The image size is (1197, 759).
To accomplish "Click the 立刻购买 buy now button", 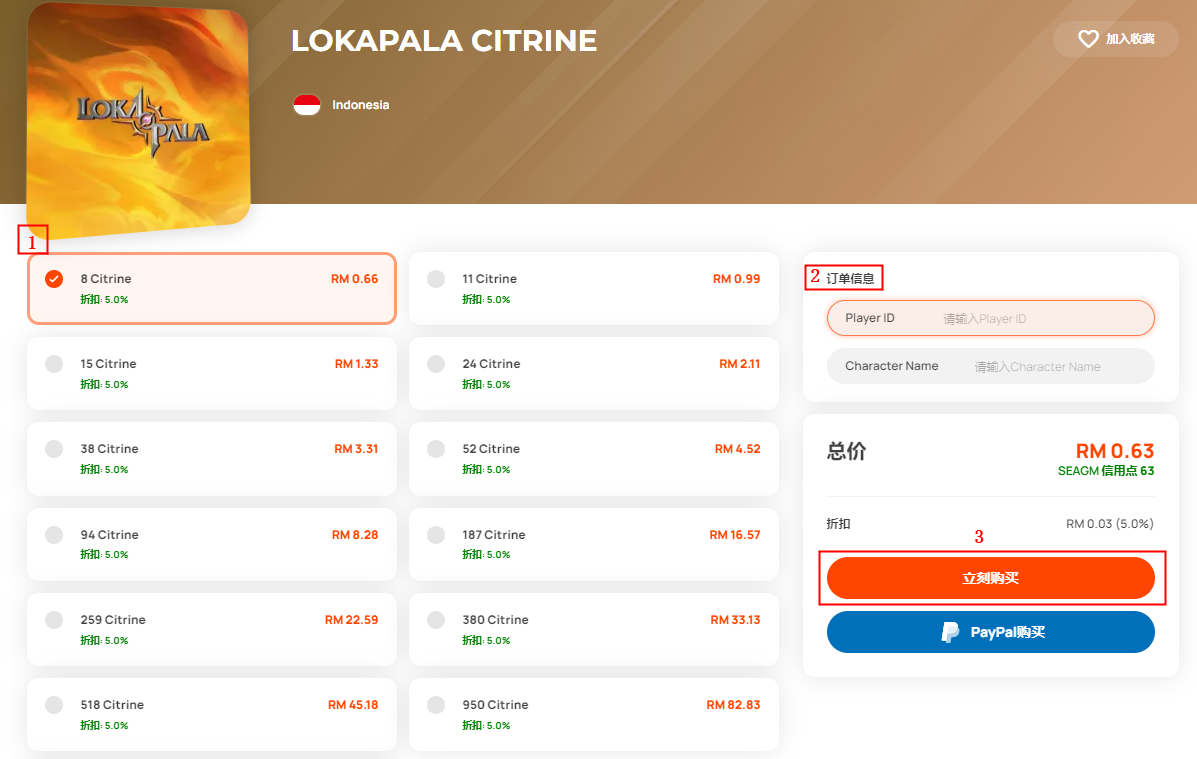I will pos(990,578).
